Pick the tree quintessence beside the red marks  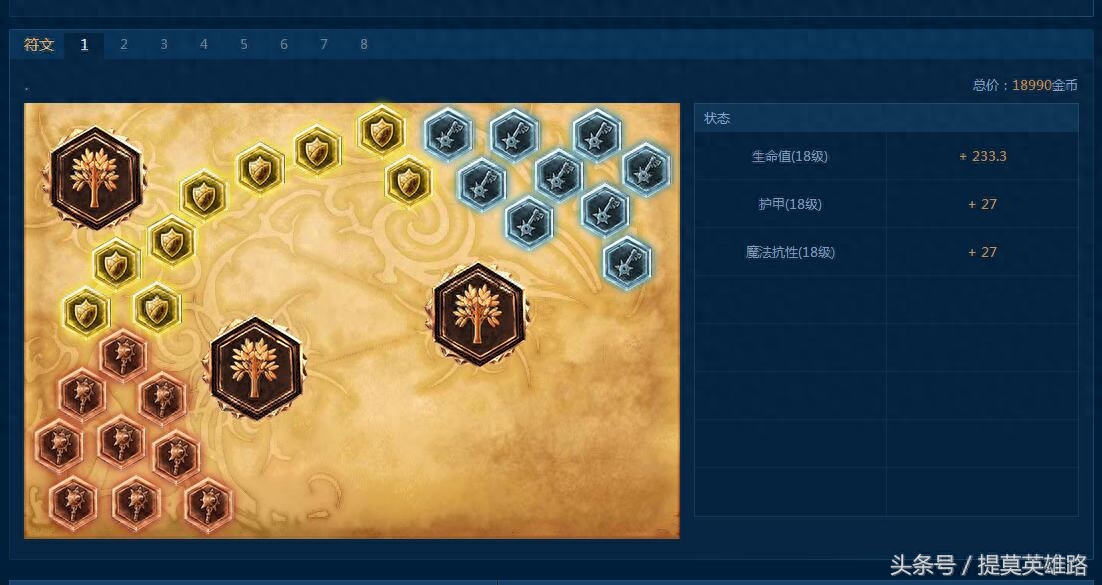[x=255, y=368]
